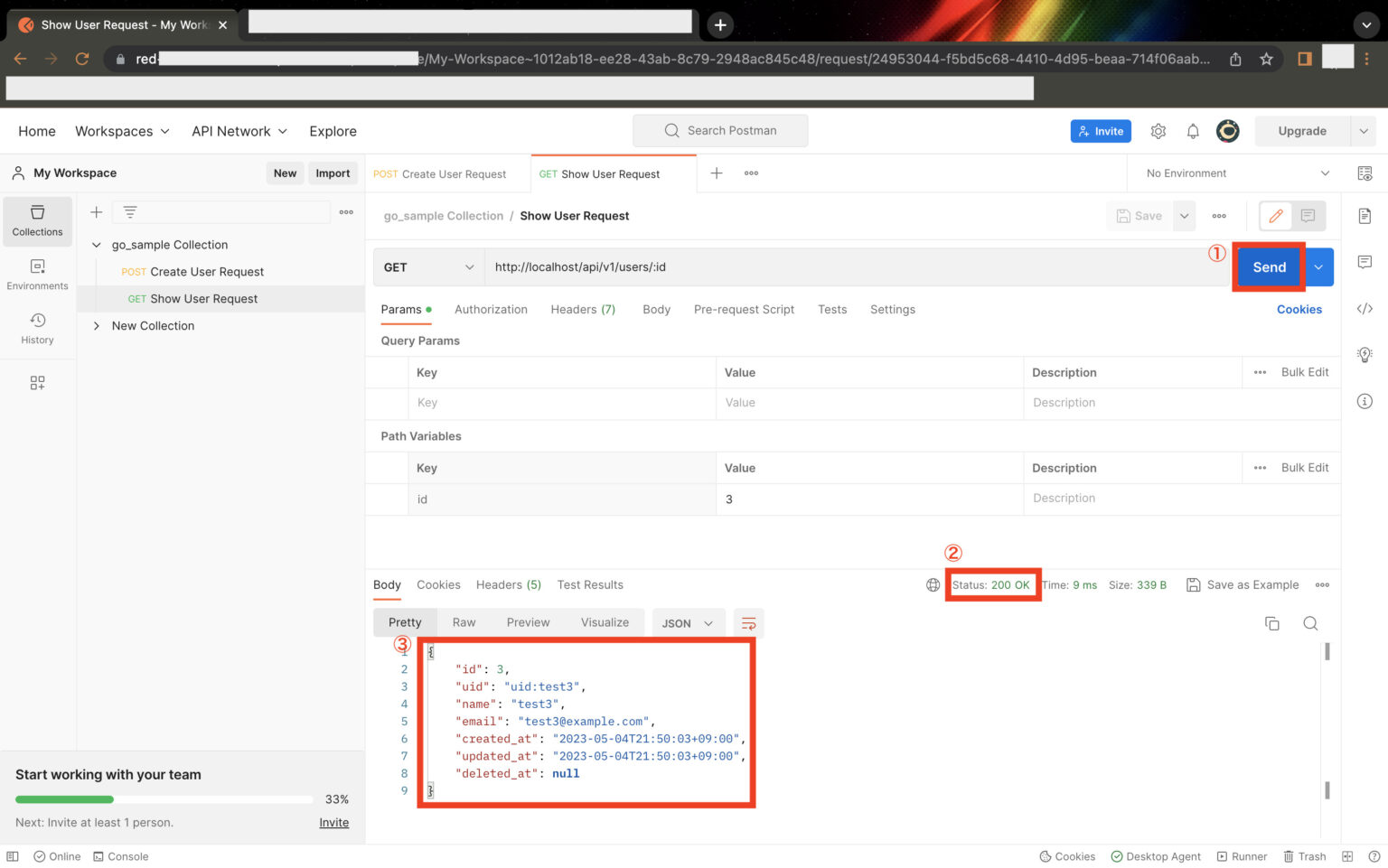
Task: Toggle word wrap for response body
Action: point(748,623)
